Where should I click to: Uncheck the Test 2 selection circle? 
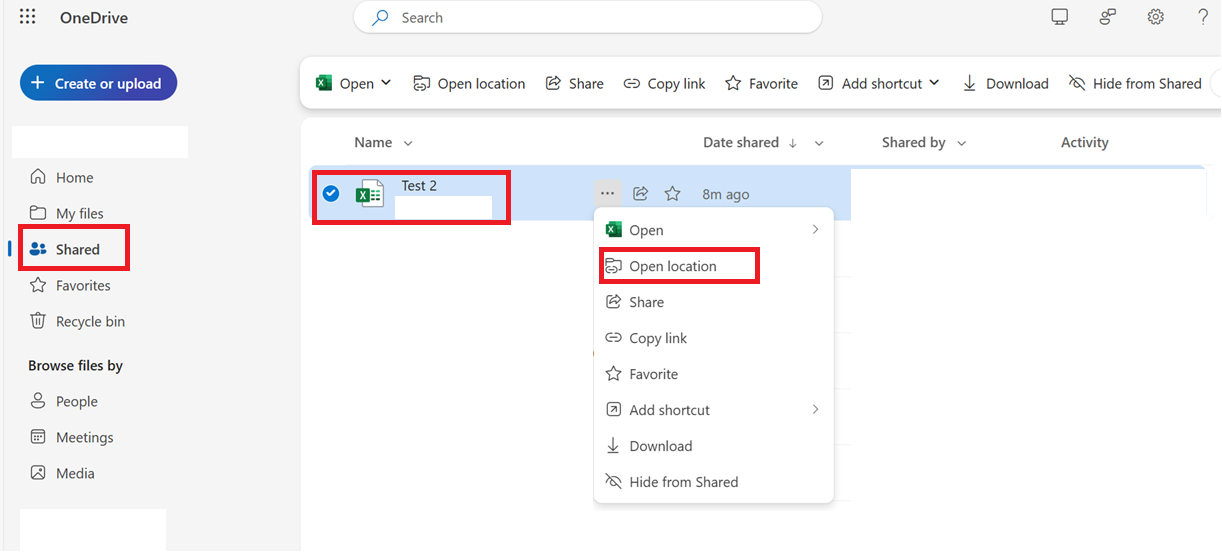(331, 194)
